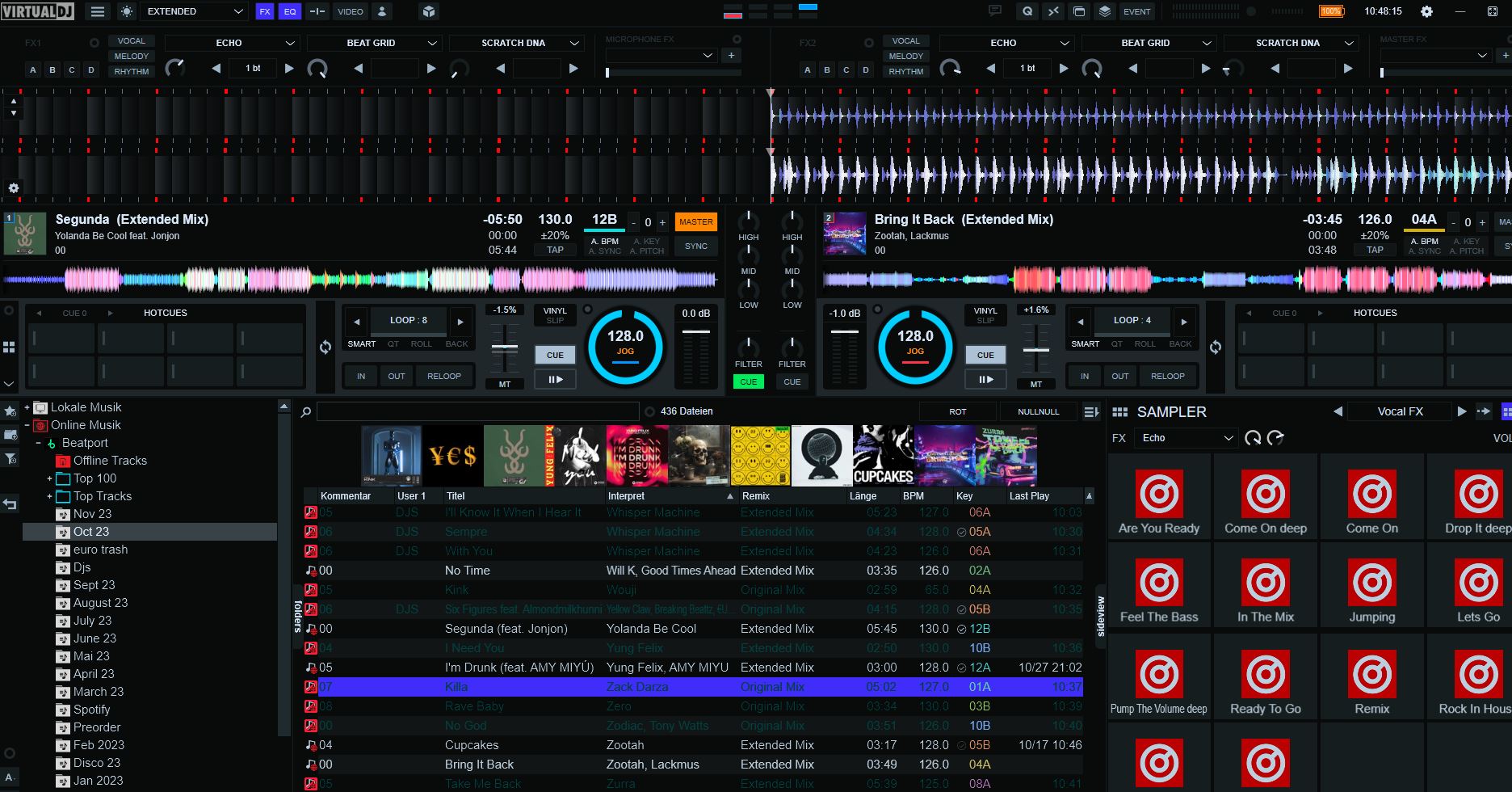Collapse the Beatport node in the tree
Viewport: 1512px width, 792px height.
pos(37,442)
